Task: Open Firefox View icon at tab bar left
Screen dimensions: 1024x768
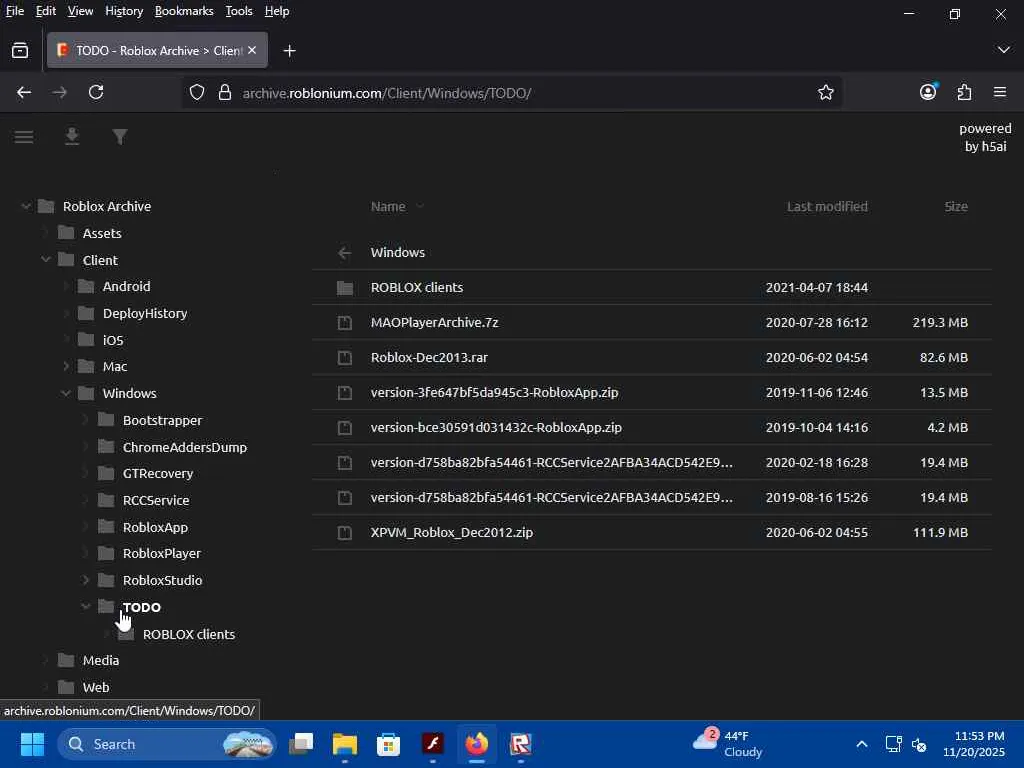Action: (20, 50)
